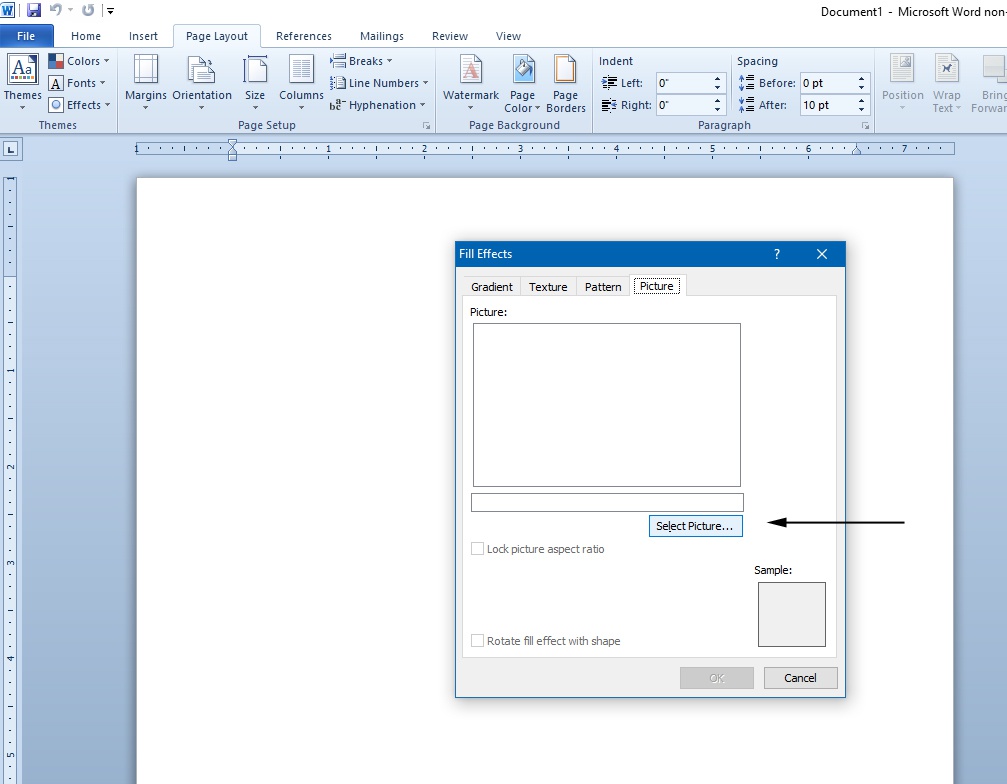Screen dimensions: 1007x784
Task: Open the Themes gallery
Action: [22, 81]
